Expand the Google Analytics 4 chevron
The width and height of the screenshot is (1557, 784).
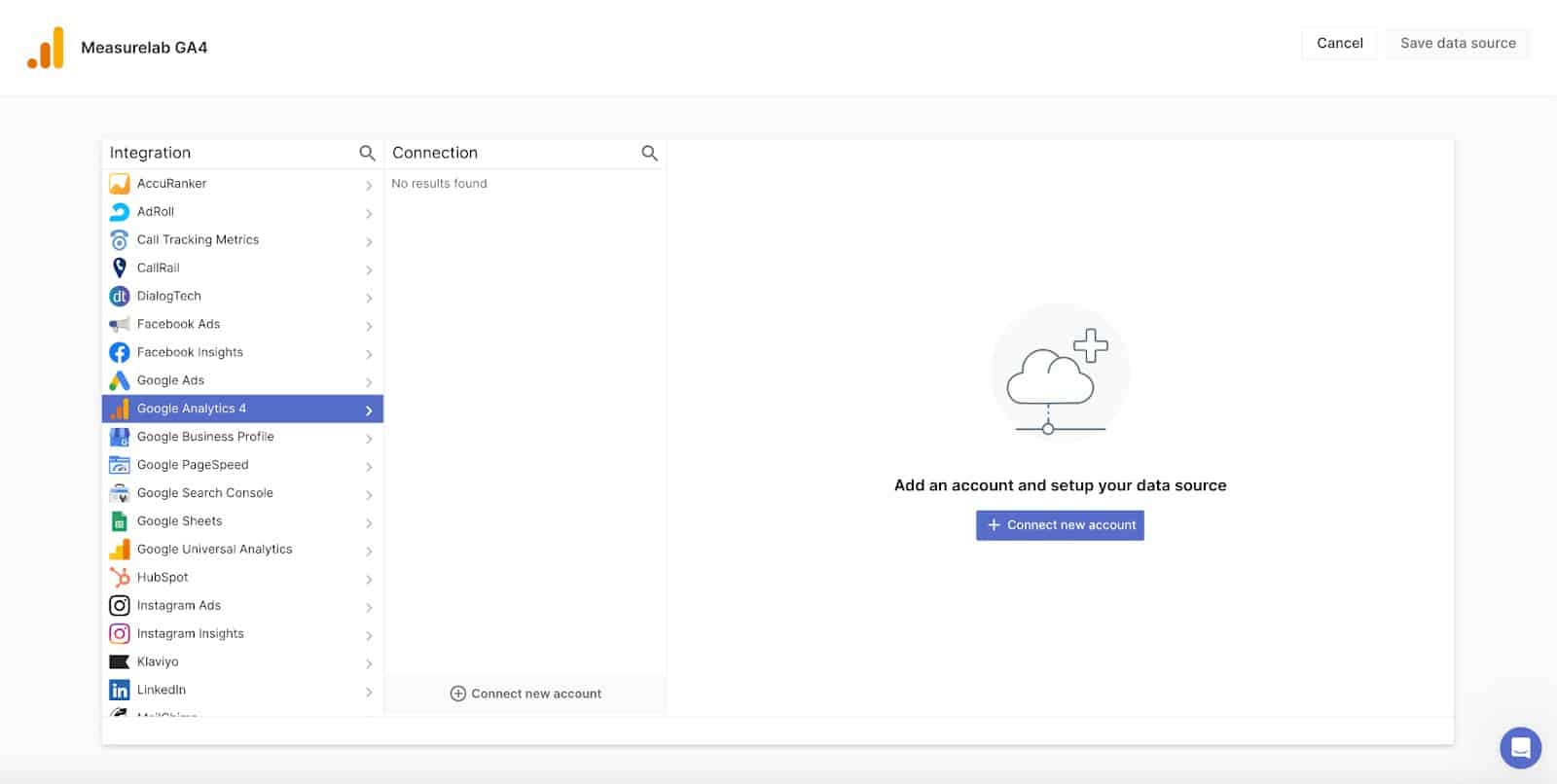tap(369, 410)
